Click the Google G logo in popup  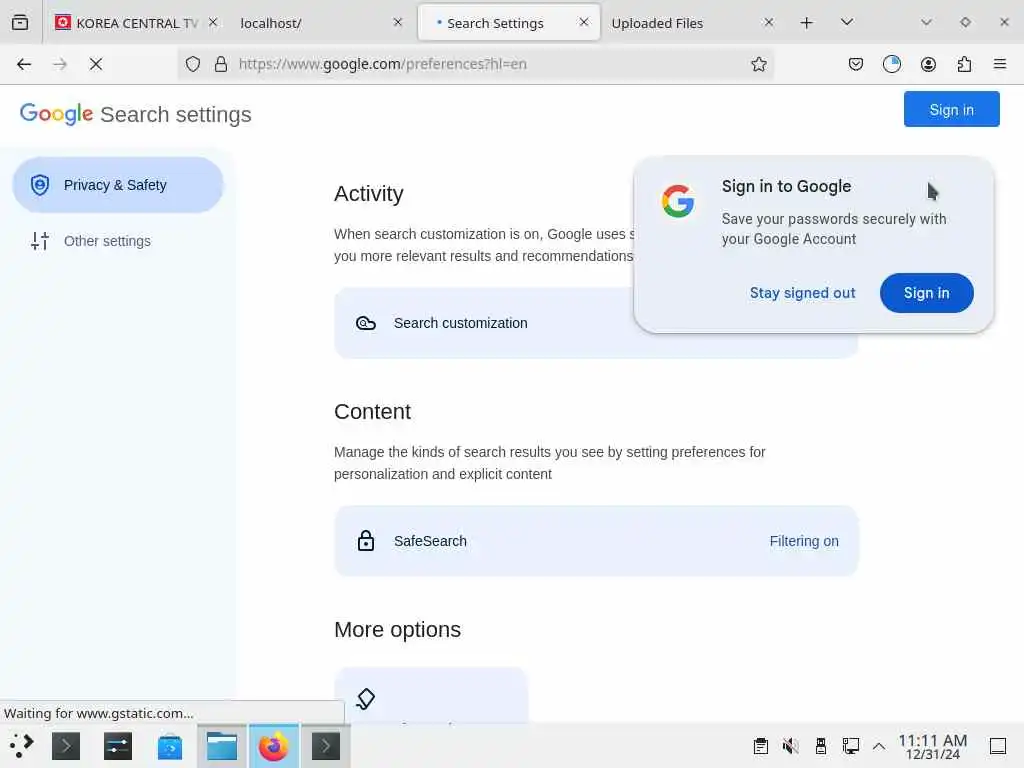pyautogui.click(x=678, y=200)
